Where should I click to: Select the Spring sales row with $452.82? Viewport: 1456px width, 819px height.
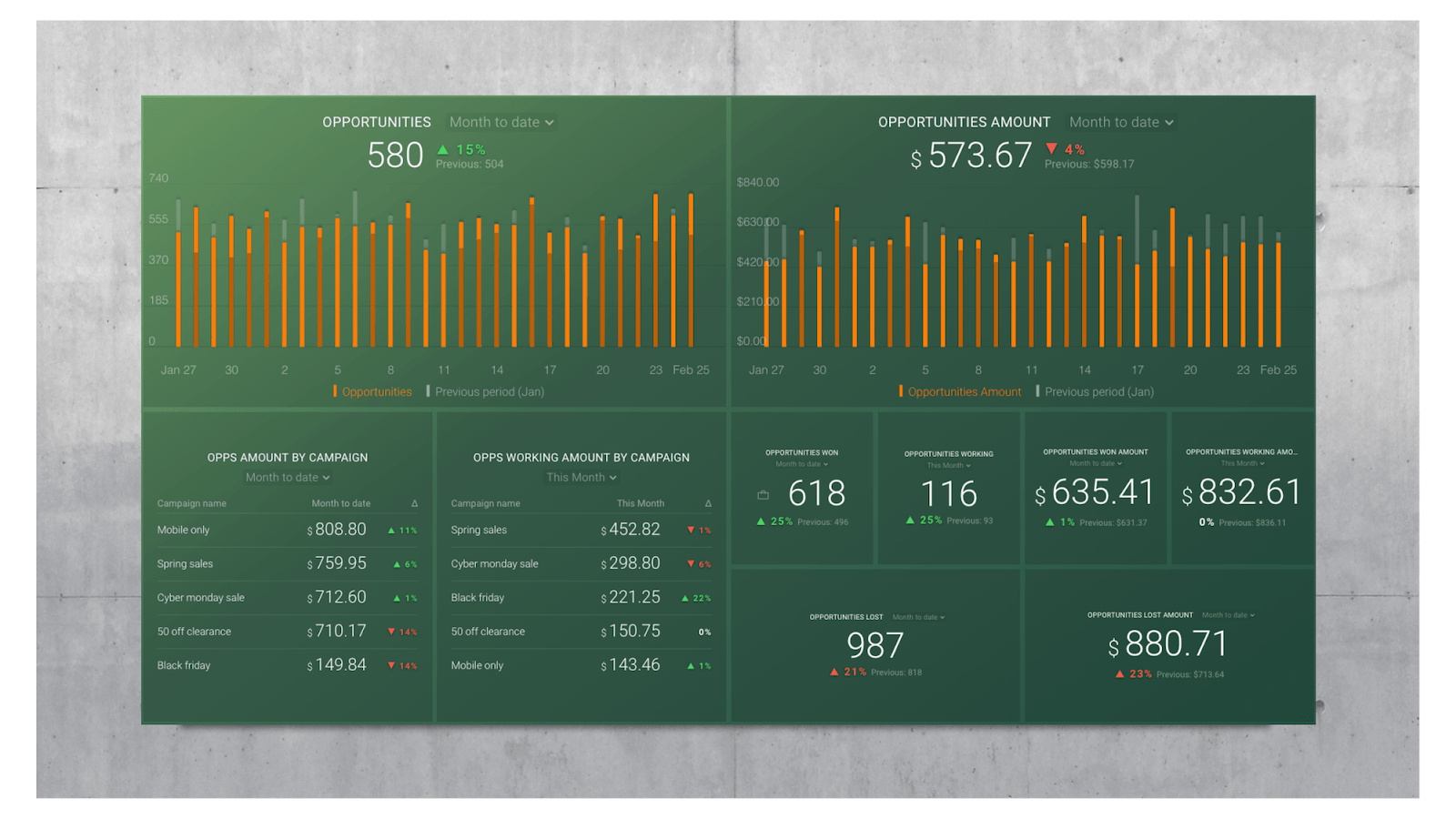click(x=581, y=530)
